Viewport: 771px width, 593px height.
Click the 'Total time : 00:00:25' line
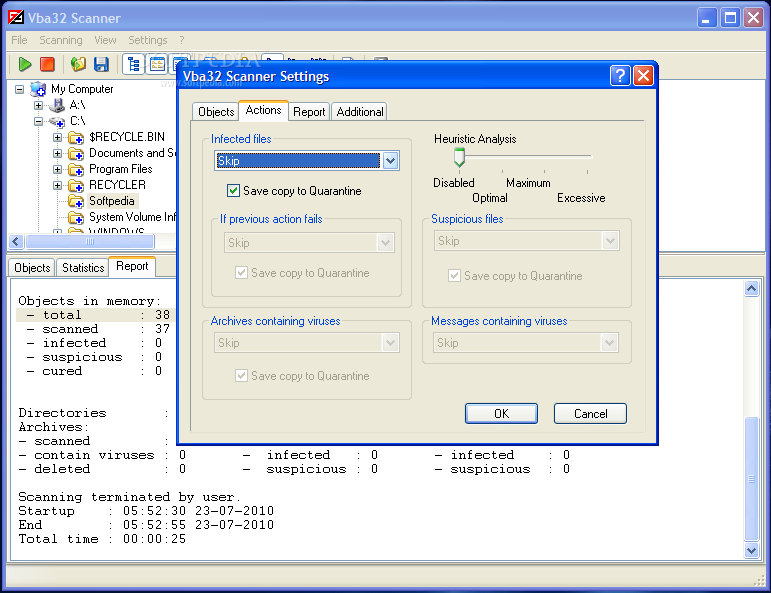coord(102,539)
